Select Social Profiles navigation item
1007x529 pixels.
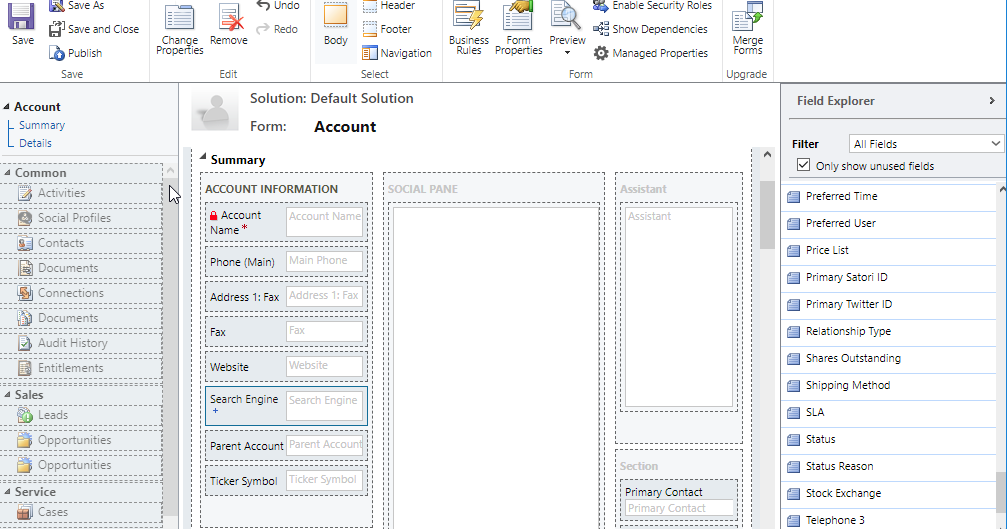click(81, 218)
